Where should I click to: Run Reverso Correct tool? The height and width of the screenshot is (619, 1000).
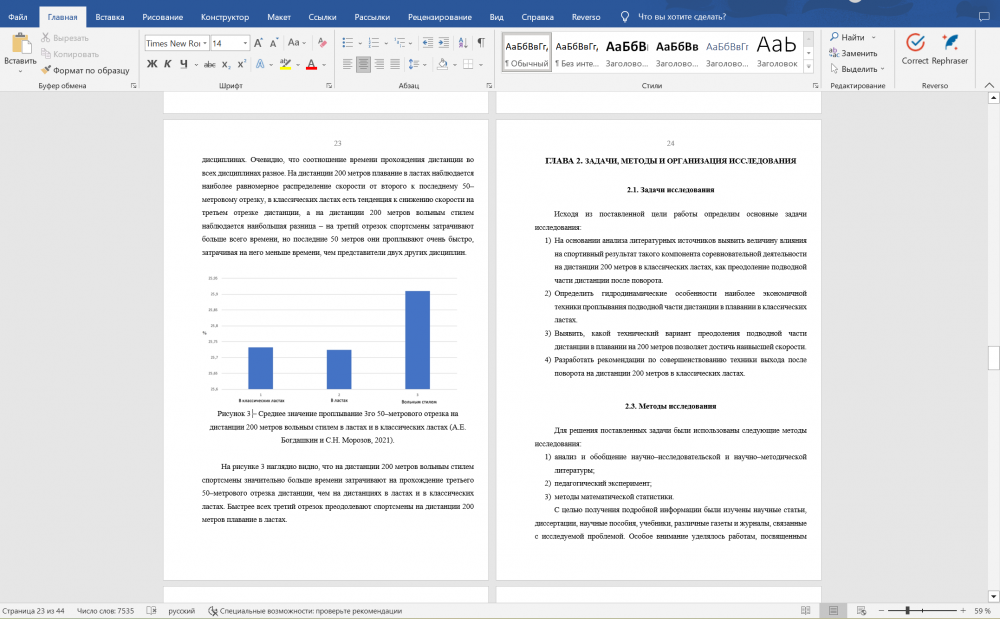[x=915, y=50]
